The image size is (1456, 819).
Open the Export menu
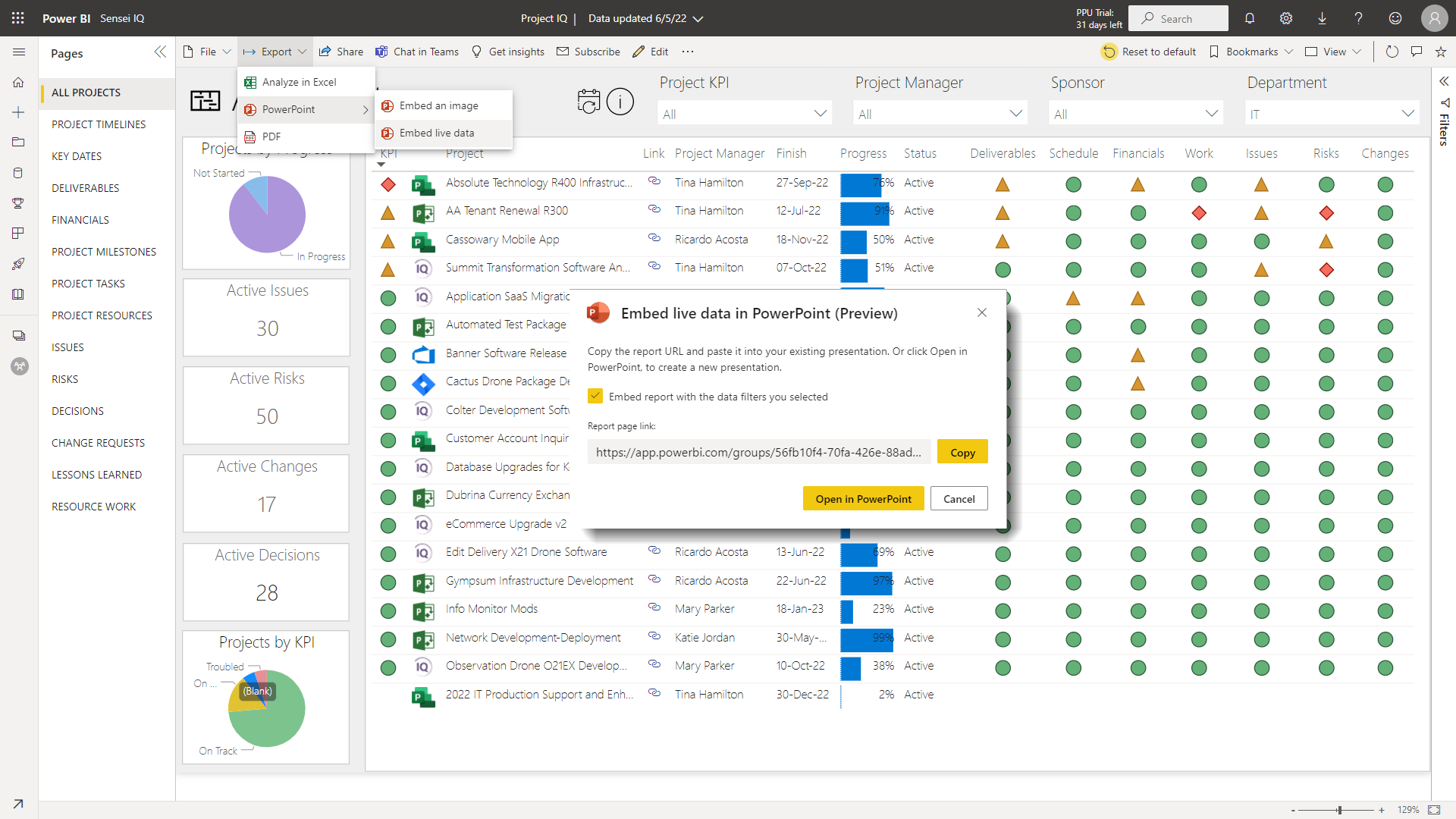pos(275,52)
